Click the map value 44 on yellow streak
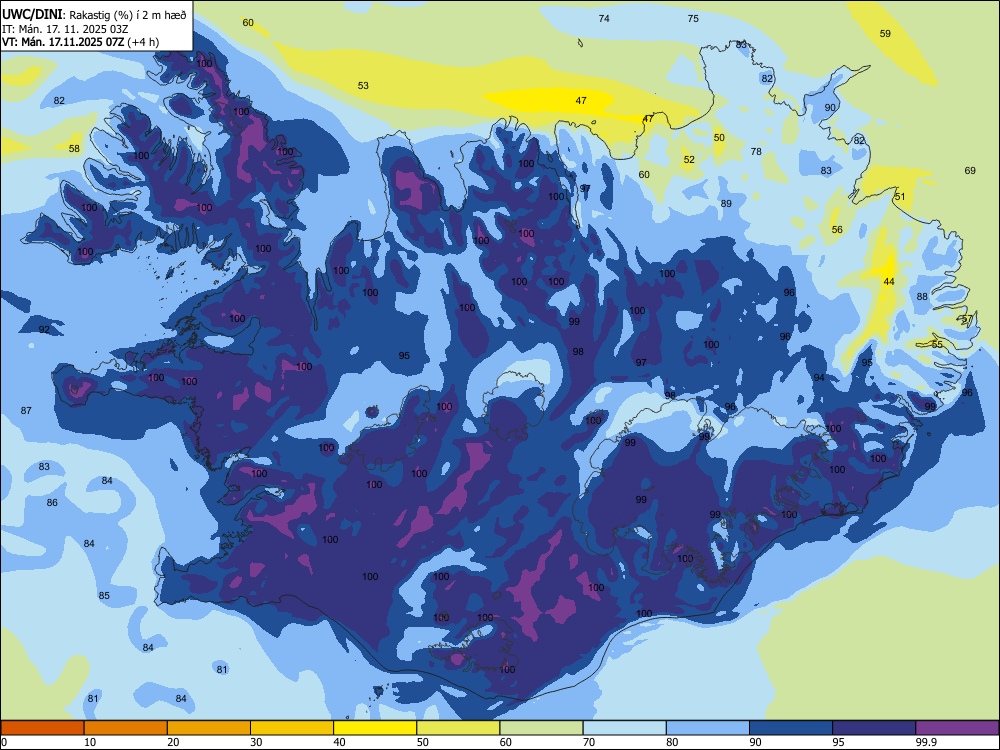 pos(889,281)
